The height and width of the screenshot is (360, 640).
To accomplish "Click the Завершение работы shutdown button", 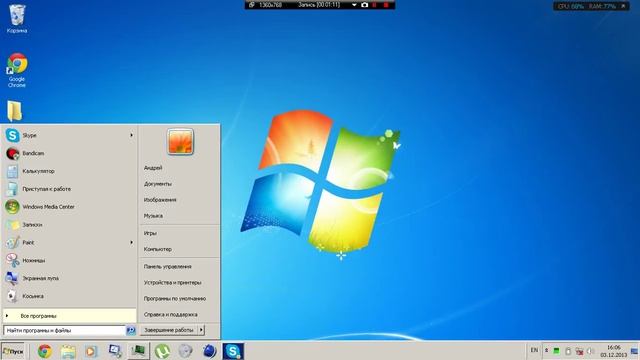I will 169,330.
